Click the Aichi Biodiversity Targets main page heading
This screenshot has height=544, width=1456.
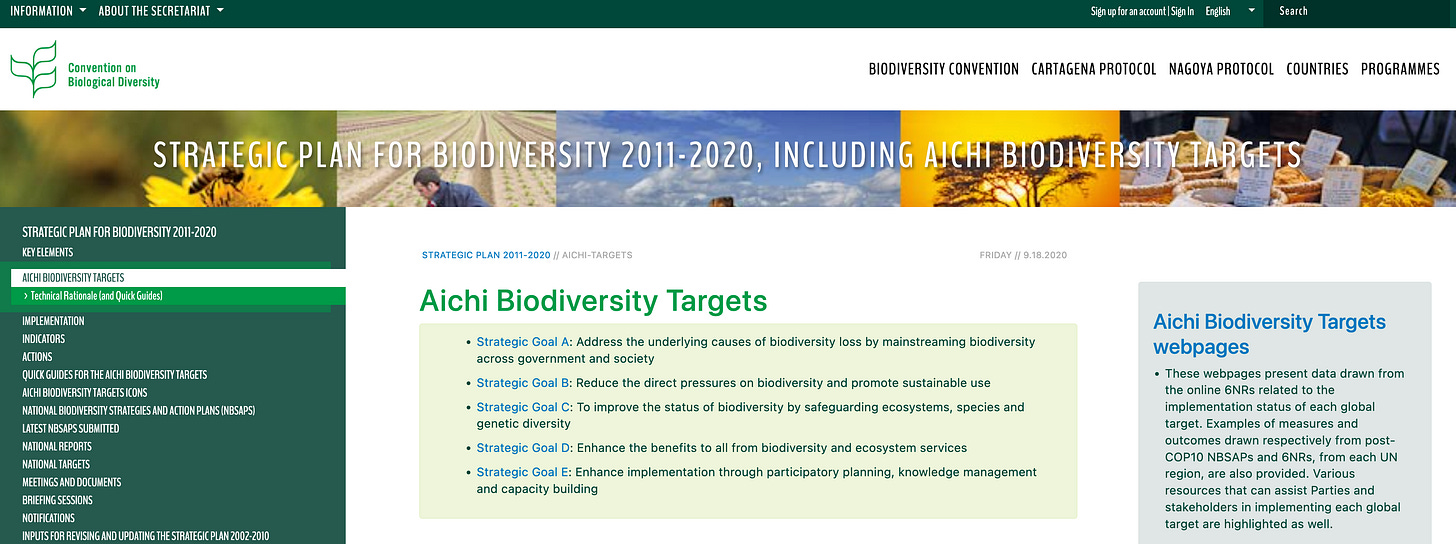[593, 301]
